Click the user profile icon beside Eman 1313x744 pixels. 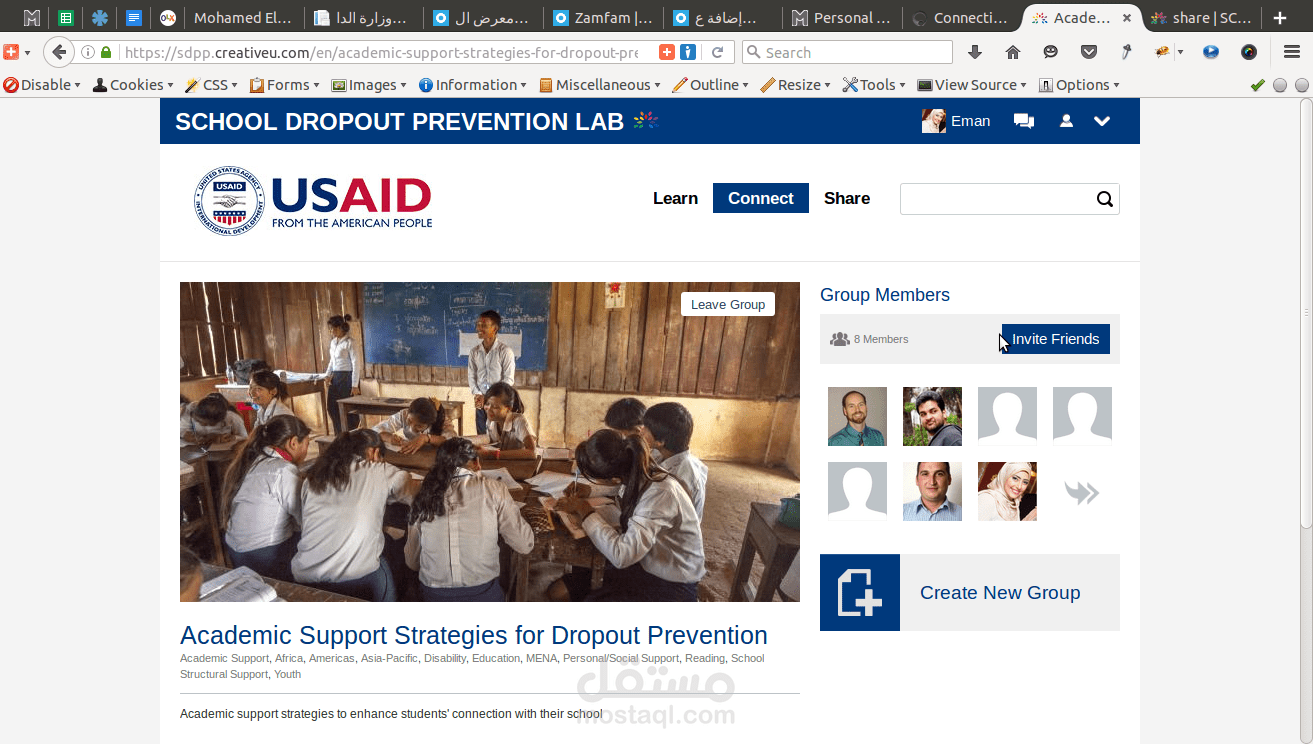click(x=1066, y=121)
